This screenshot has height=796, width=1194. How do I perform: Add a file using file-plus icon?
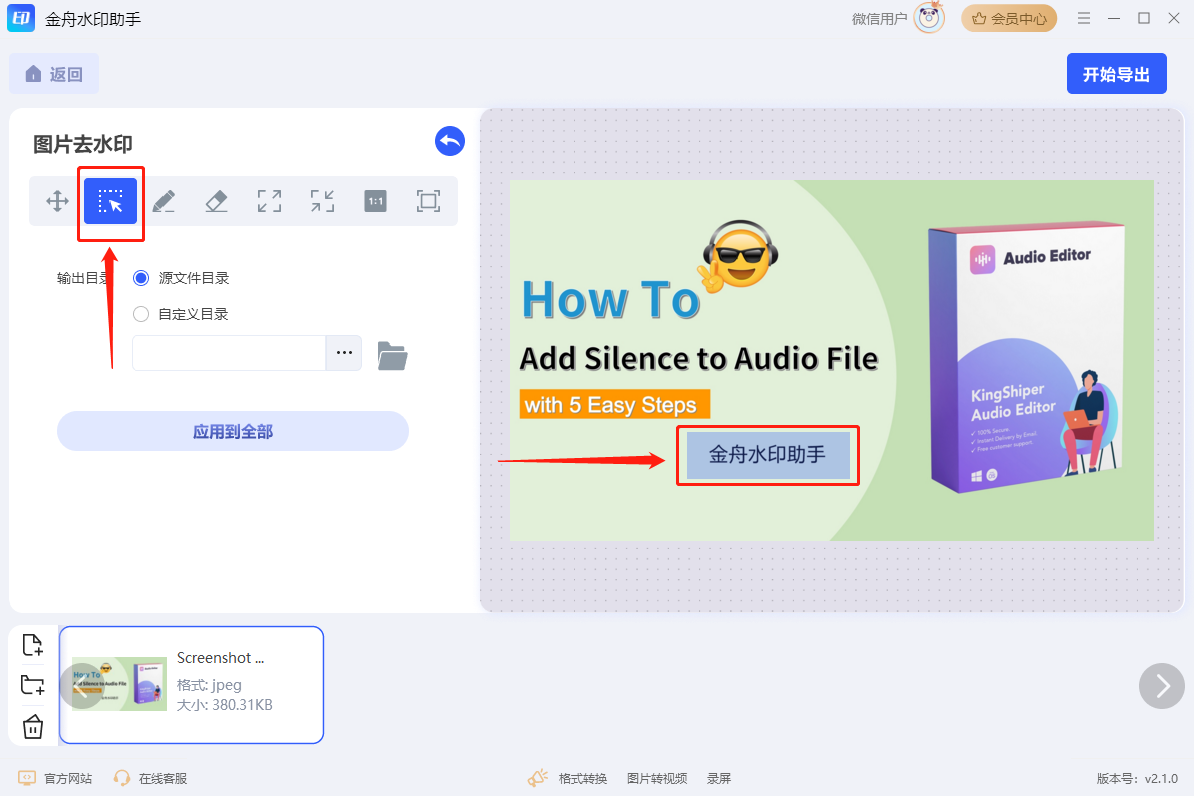tap(33, 644)
